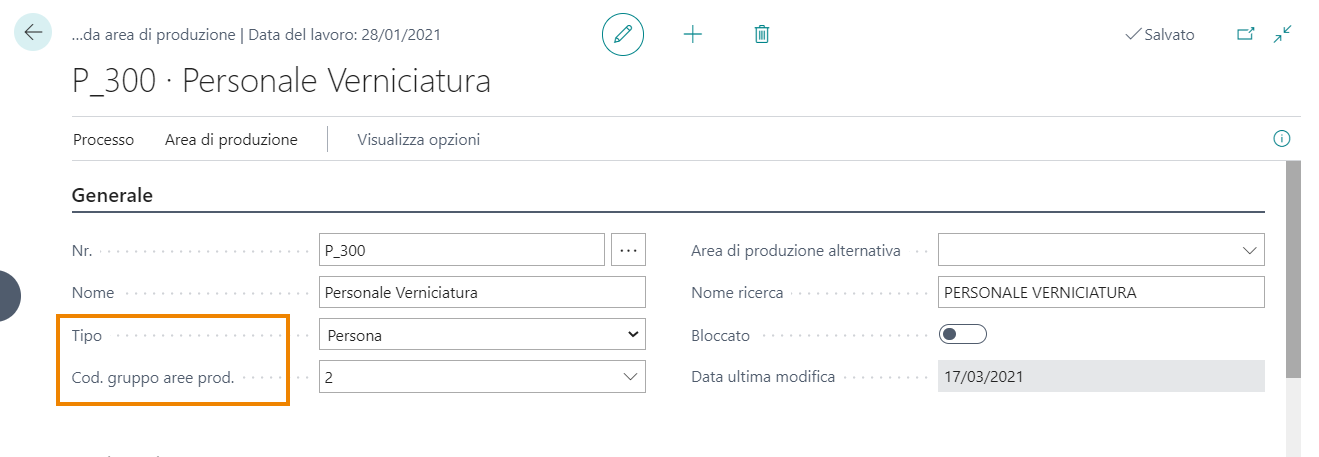Delete the record using trash icon

(x=762, y=34)
